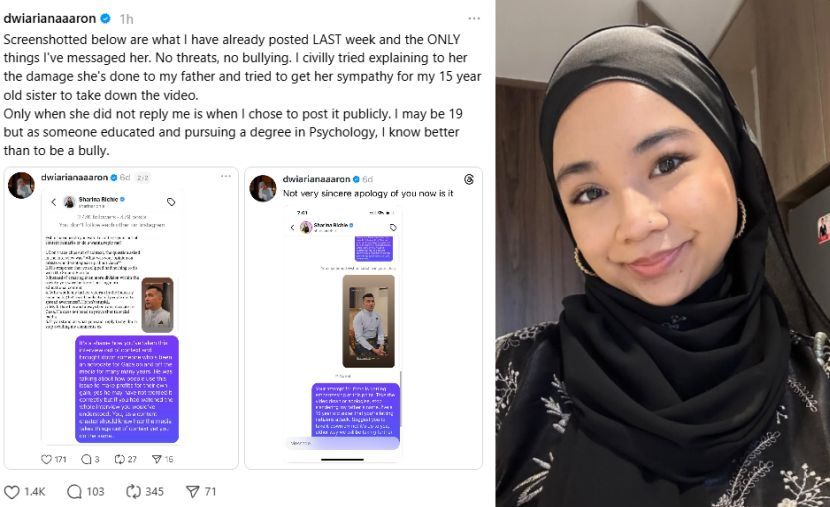830x507 pixels.
Task: Tap the back chevron in left DM screenshot
Action: point(53,202)
